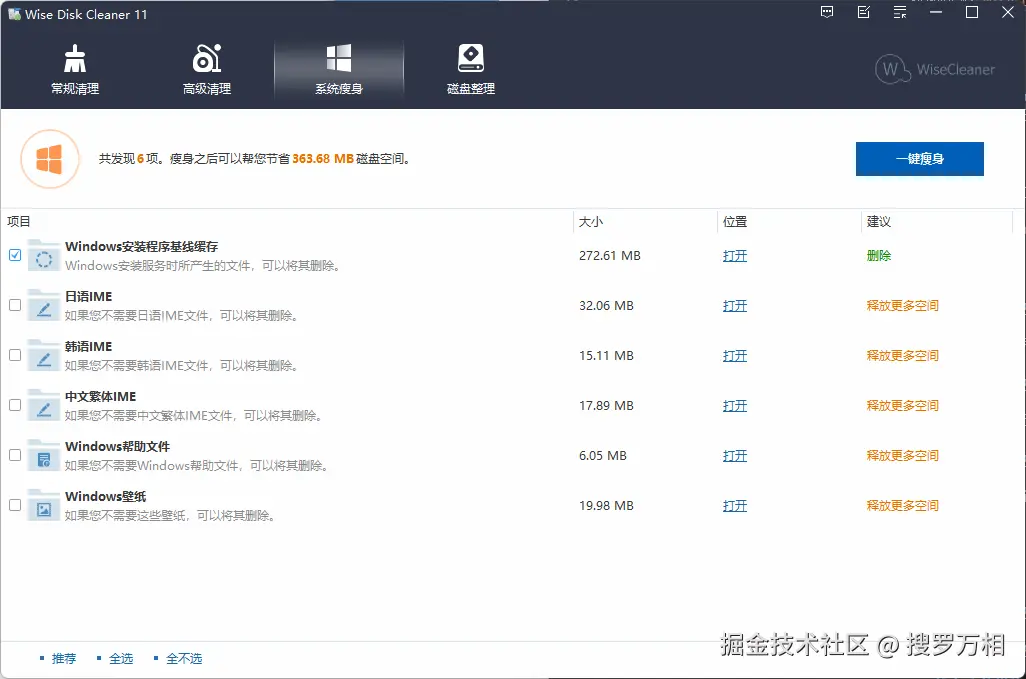
Task: Check the 中文繁体IME checkbox
Action: pos(15,405)
